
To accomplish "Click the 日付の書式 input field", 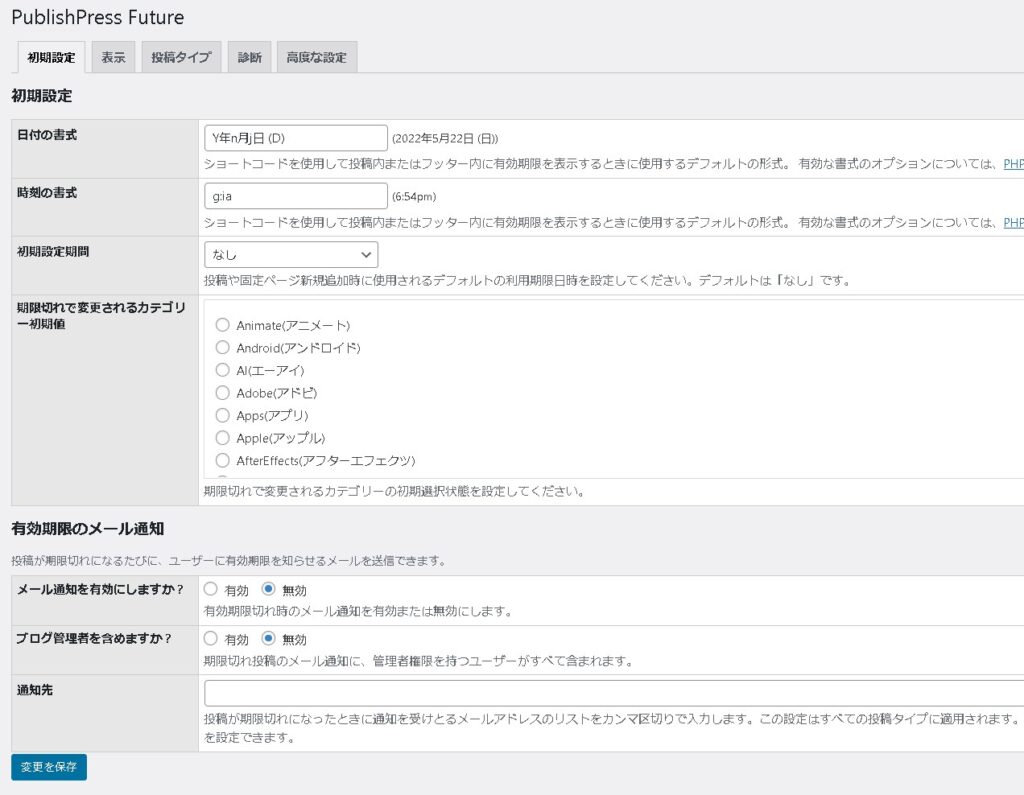I will (x=295, y=138).
